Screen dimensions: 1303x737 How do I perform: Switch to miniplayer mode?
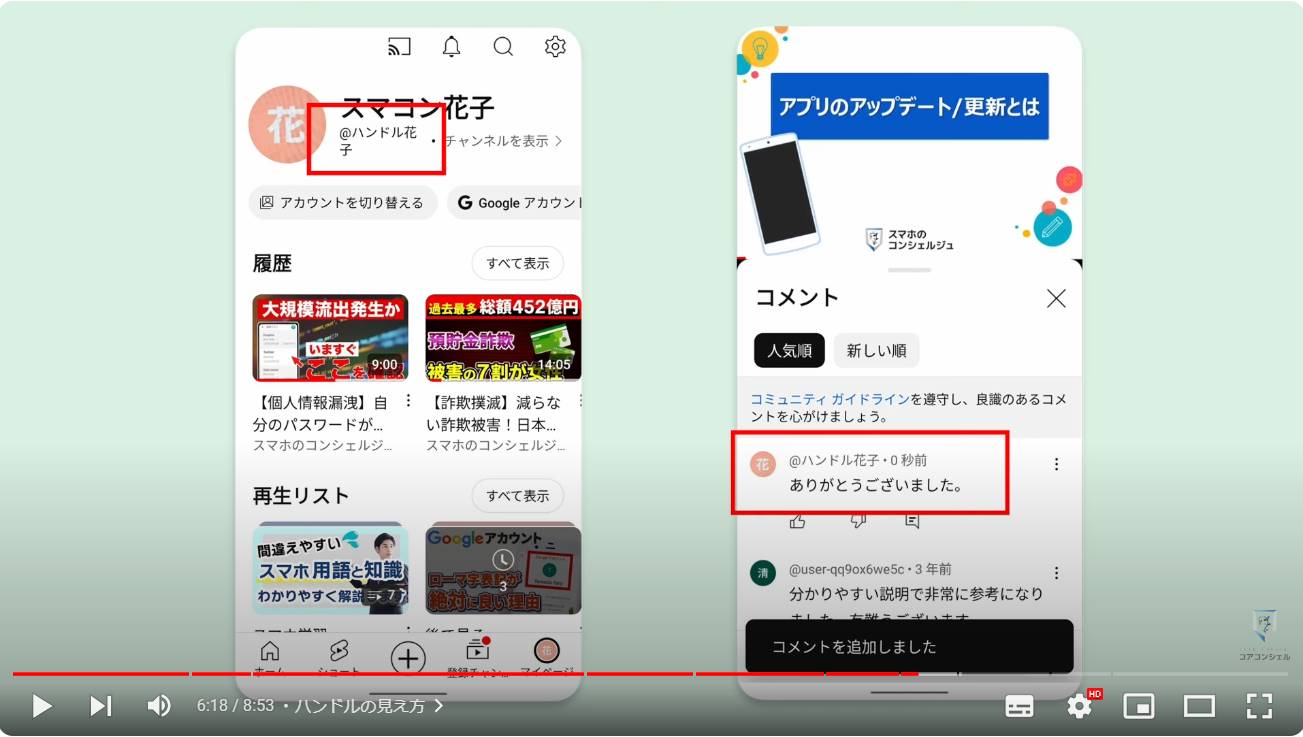point(1139,706)
